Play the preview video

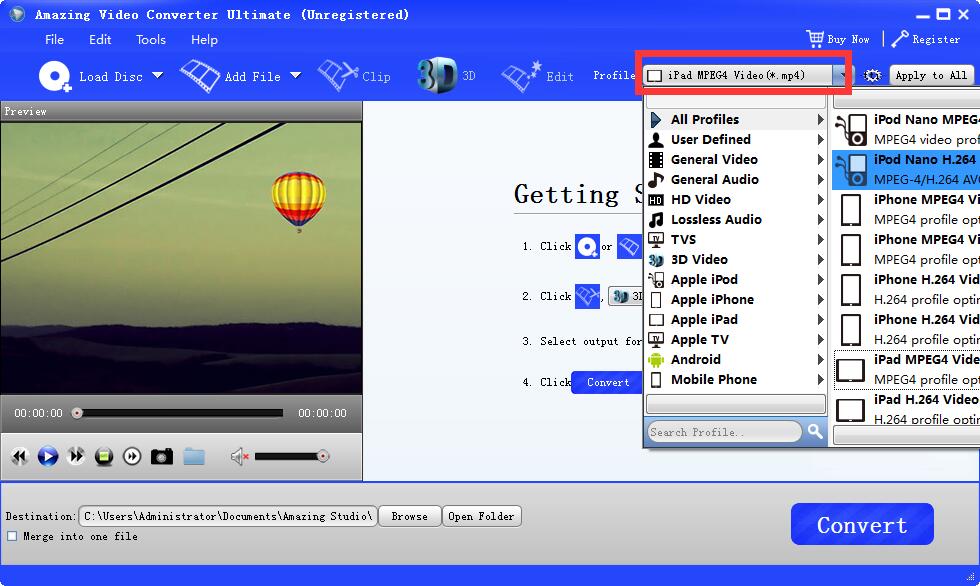pyautogui.click(x=48, y=456)
